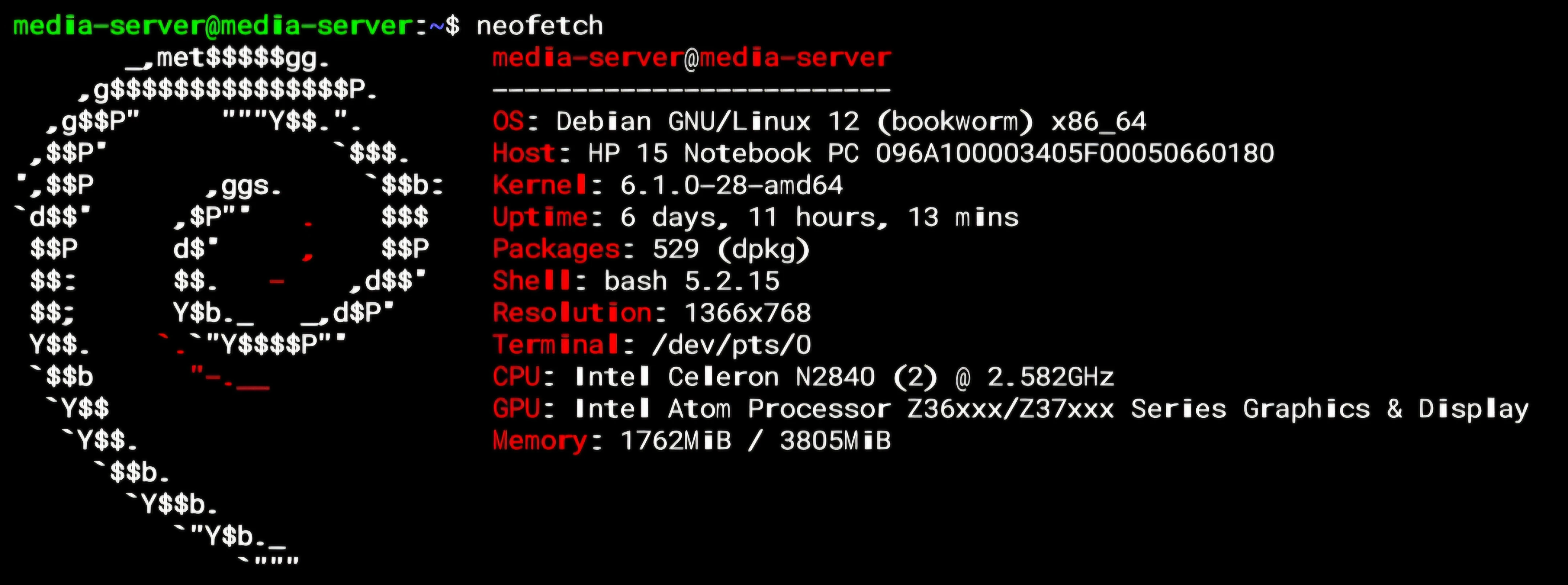Click the GPU line Intel Atom Processor
Screen dimensions: 1568x585
click(1010, 409)
